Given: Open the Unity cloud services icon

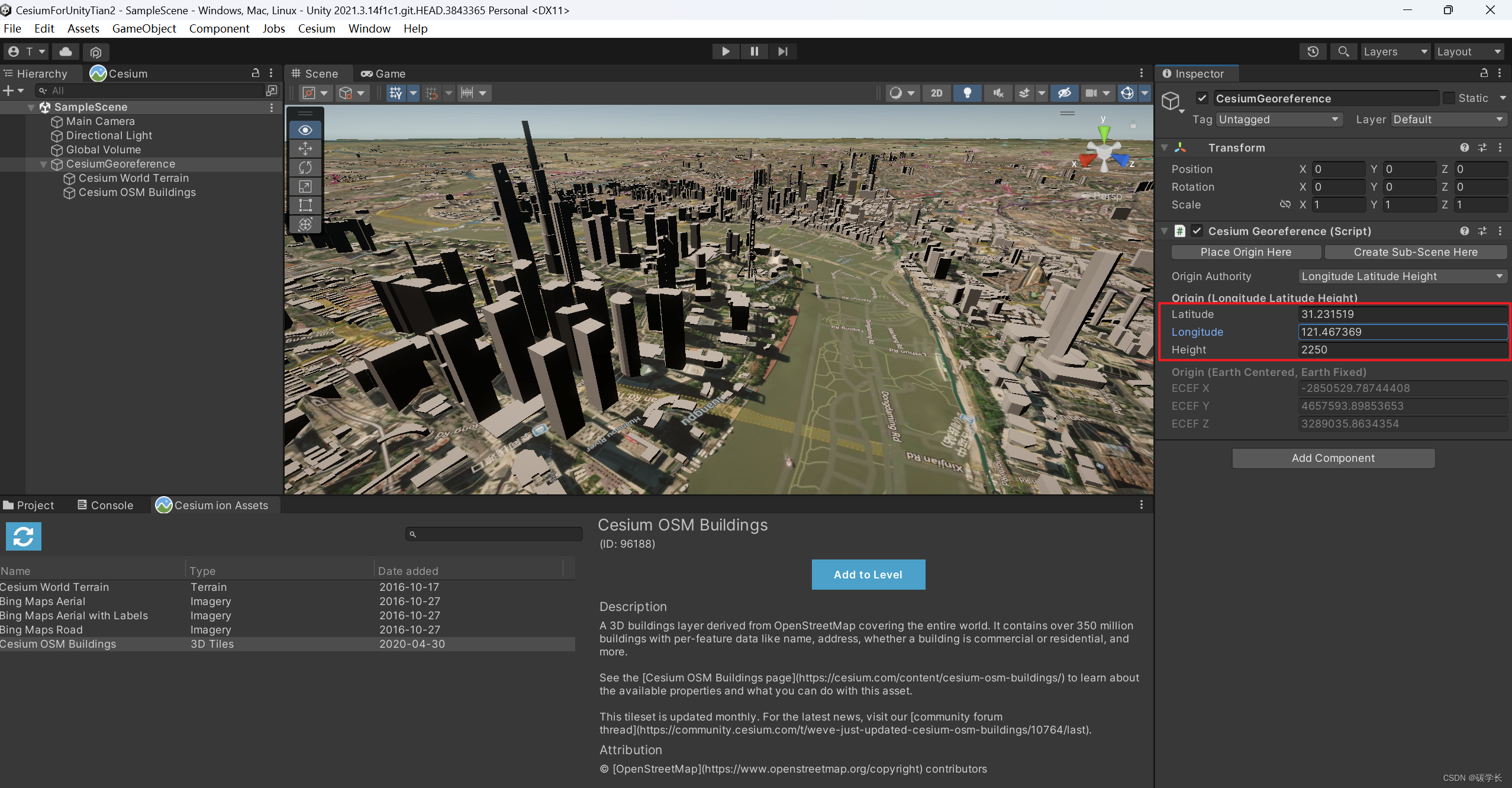Looking at the screenshot, I should click(66, 52).
